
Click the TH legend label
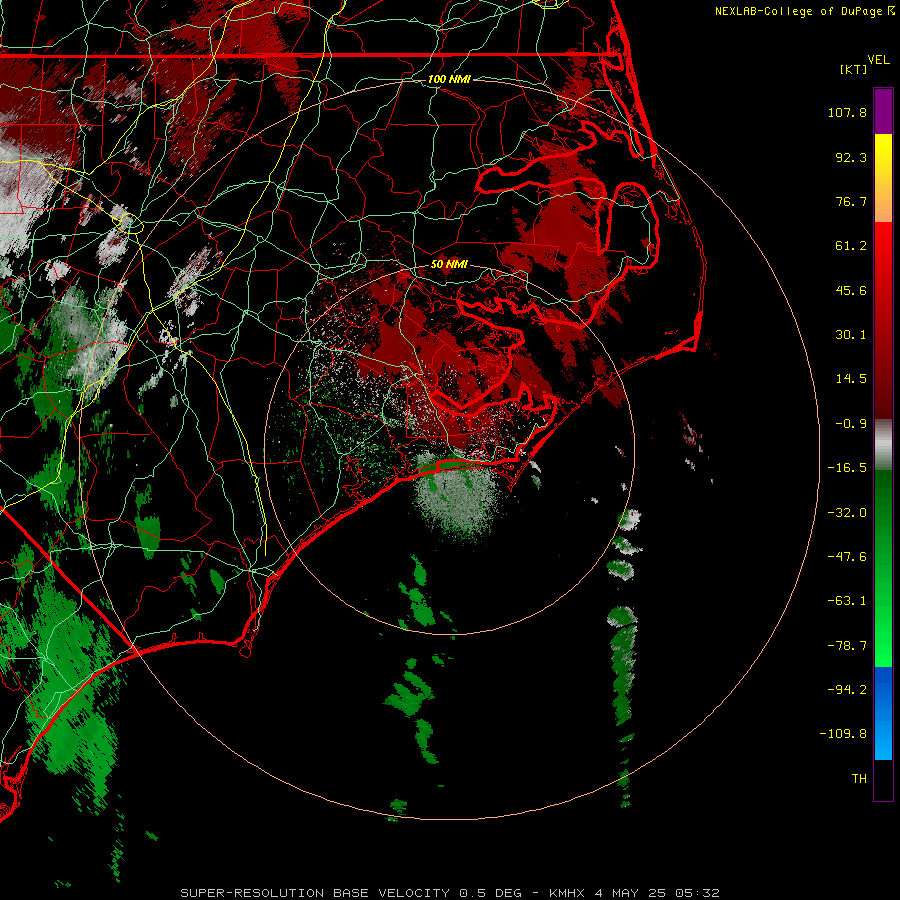click(x=859, y=779)
